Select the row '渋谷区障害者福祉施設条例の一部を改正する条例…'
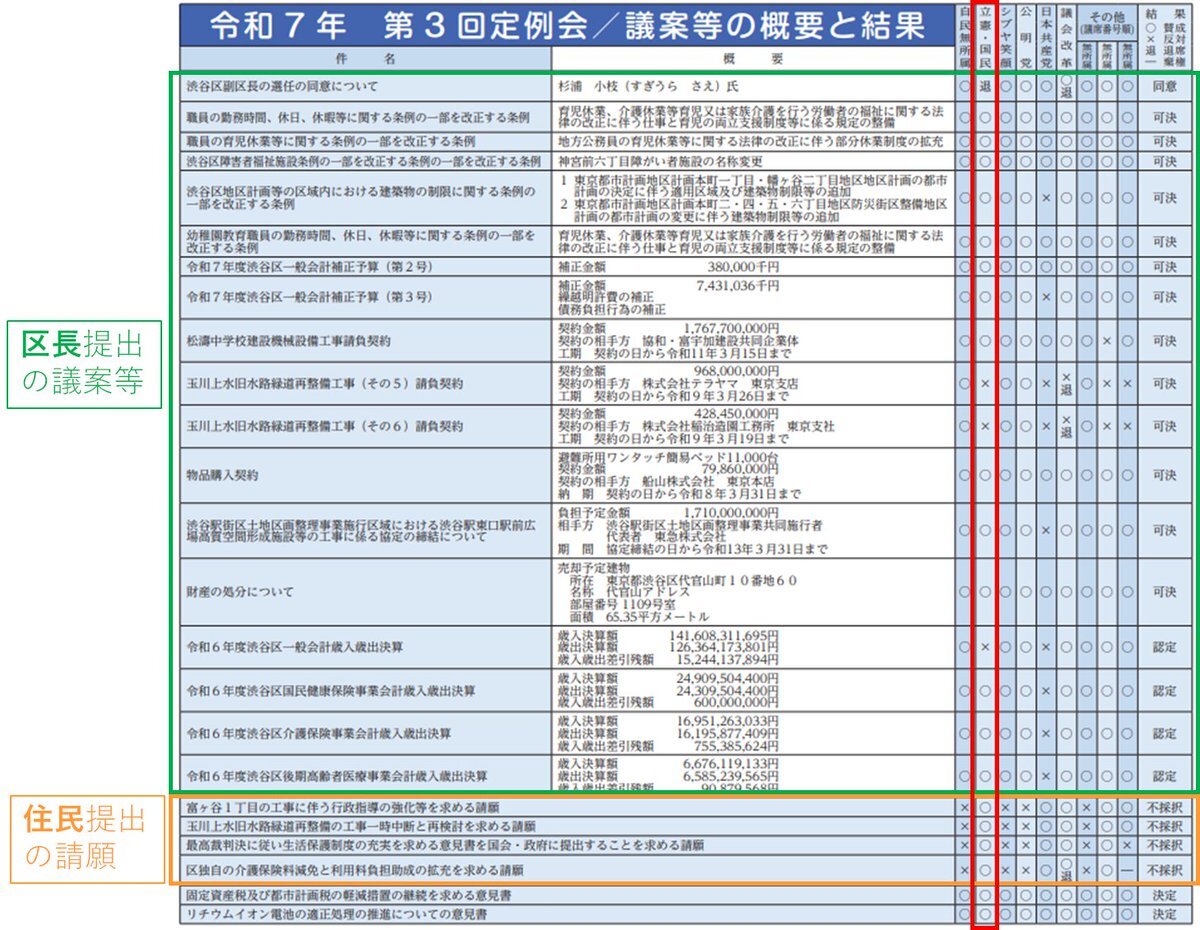This screenshot has height=930, width=1200. pos(686,161)
